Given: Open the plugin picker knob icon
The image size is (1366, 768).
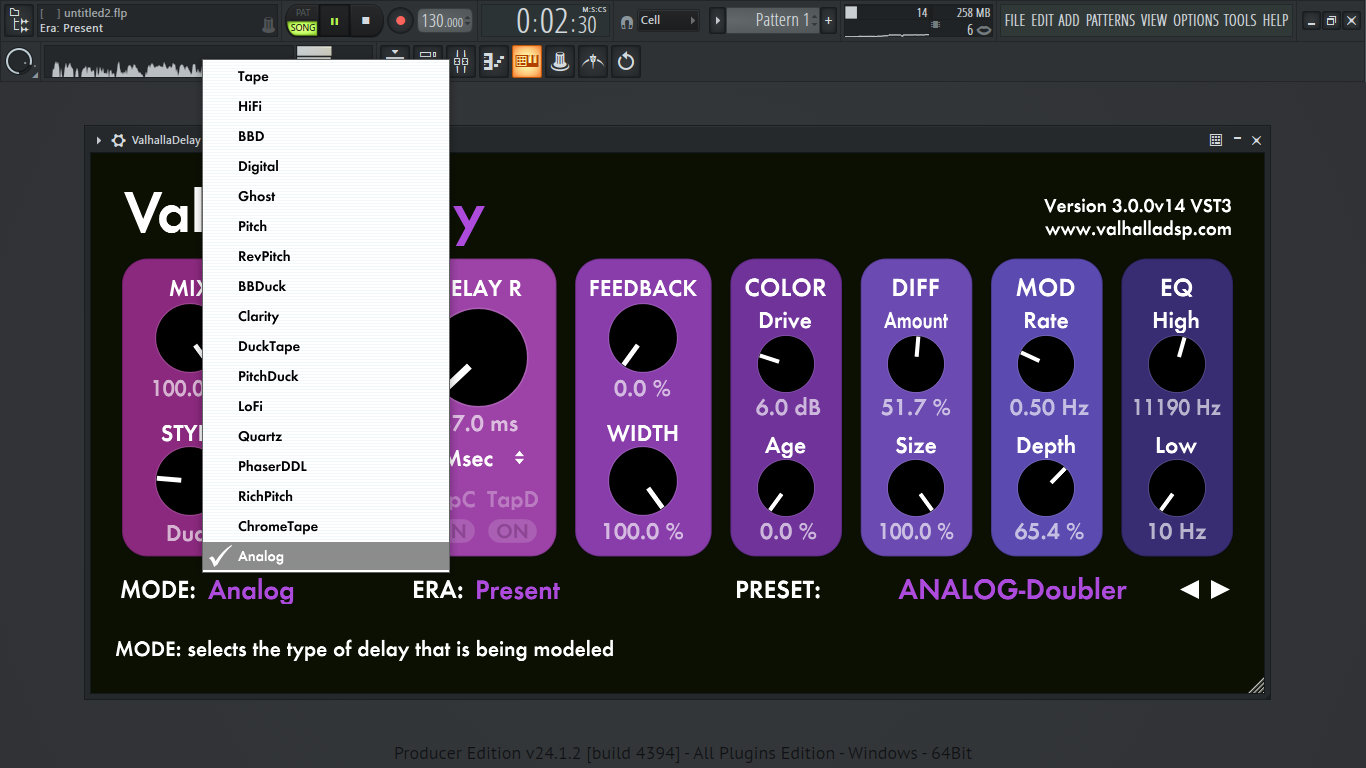Looking at the screenshot, I should pyautogui.click(x=560, y=62).
